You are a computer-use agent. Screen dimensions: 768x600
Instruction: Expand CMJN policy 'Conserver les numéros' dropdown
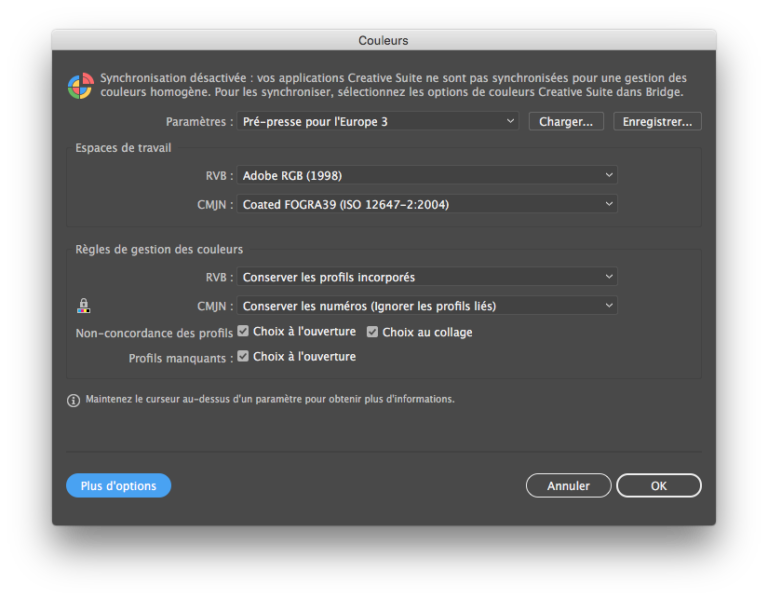tap(427, 306)
